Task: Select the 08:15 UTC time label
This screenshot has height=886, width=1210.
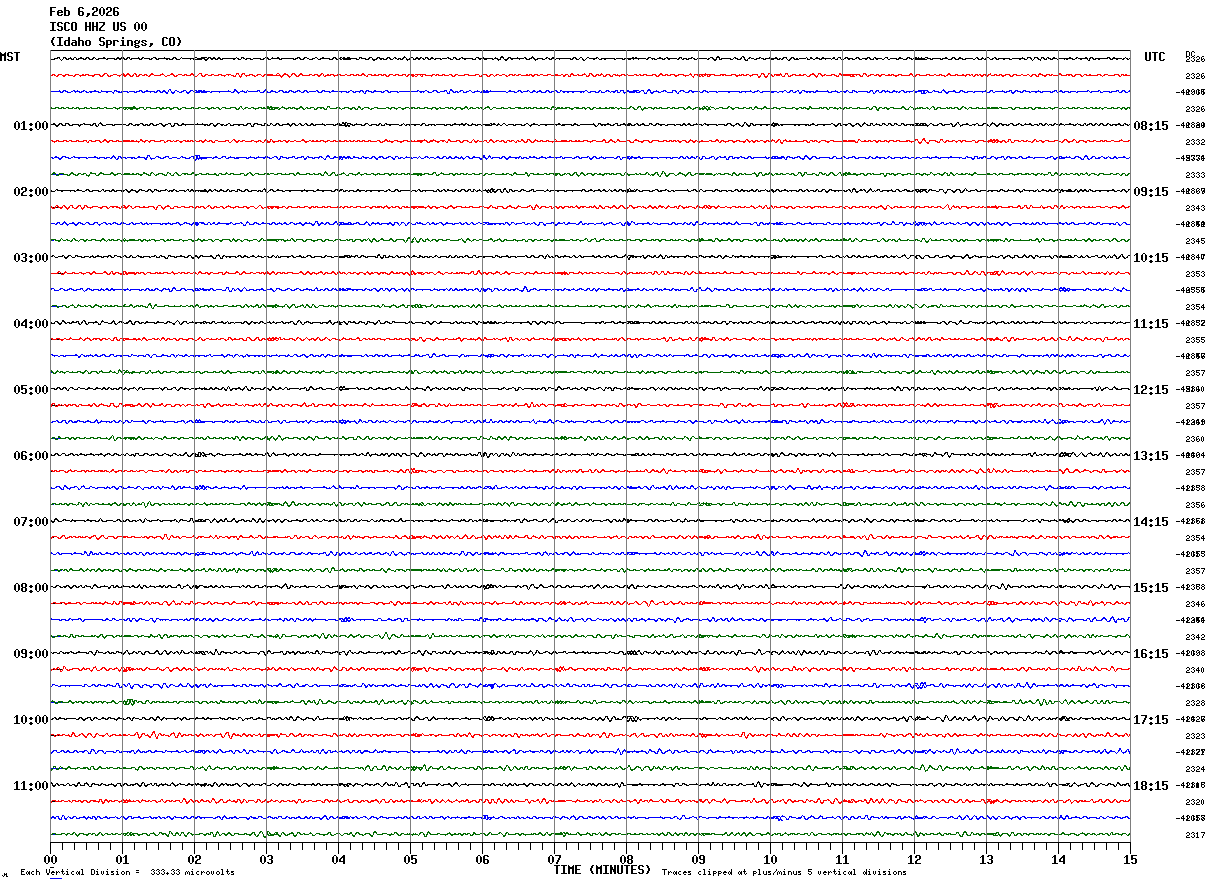Action: [x=1150, y=126]
